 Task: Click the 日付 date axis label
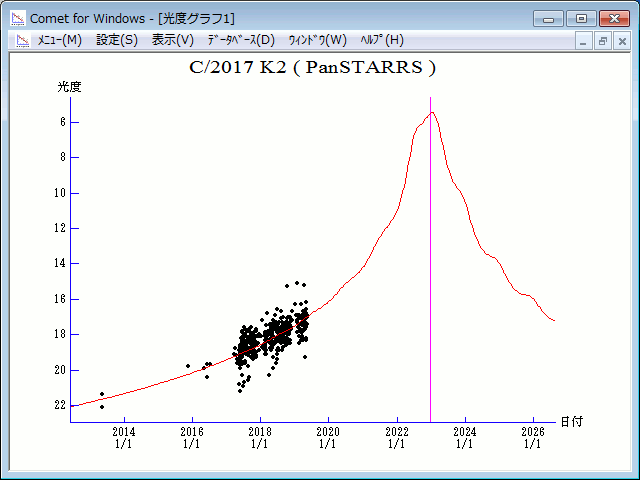[571, 422]
